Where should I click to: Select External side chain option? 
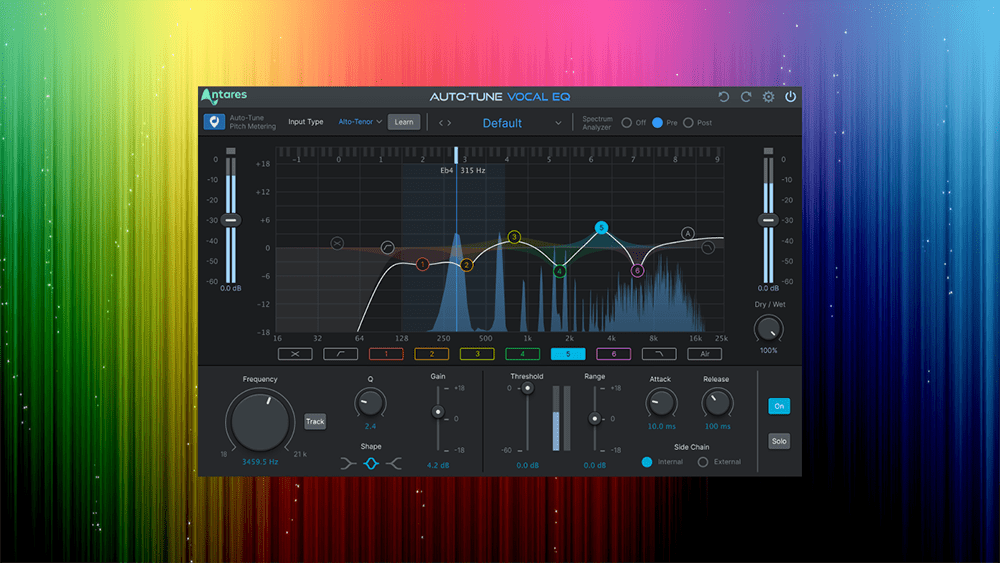point(703,462)
